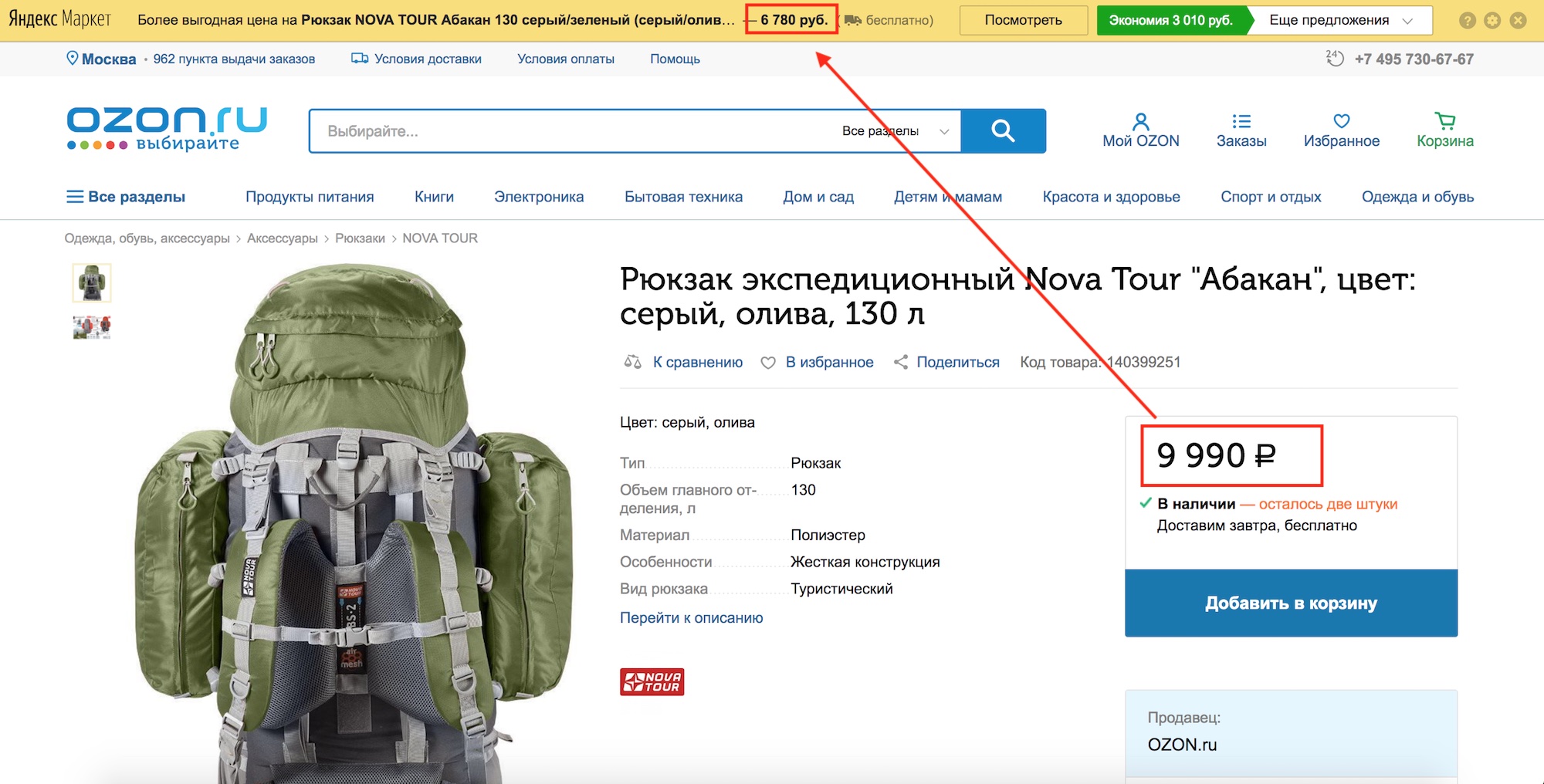Open Электроника category
The width and height of the screenshot is (1544, 784).
click(x=539, y=197)
